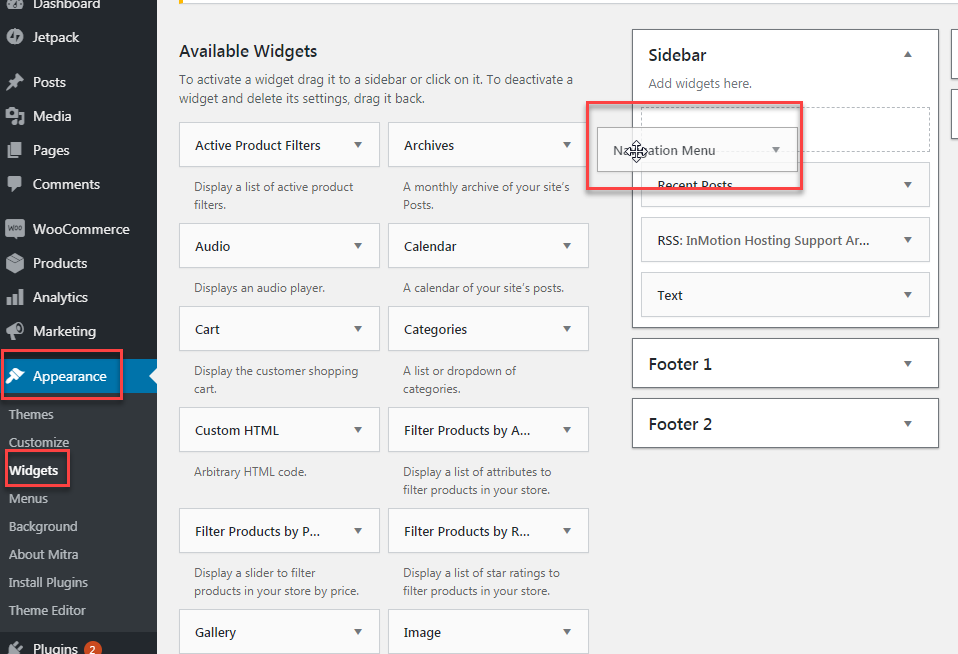Expand the Custom HTML widget arrow
The height and width of the screenshot is (654, 958).
[358, 430]
